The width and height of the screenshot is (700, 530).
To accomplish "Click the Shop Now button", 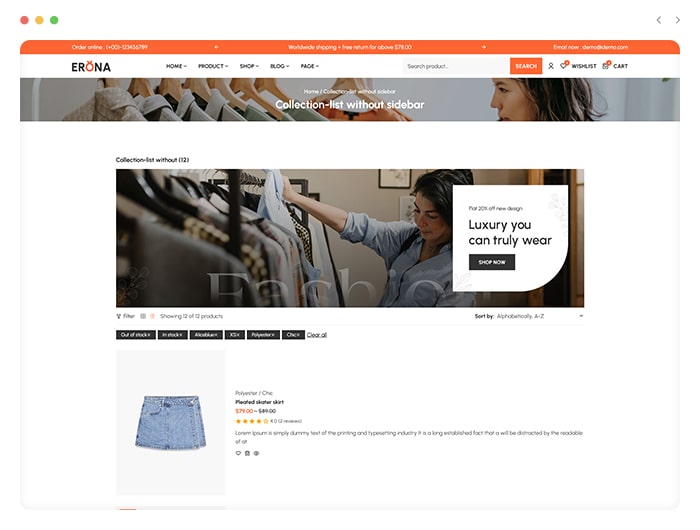I will click(x=492, y=262).
